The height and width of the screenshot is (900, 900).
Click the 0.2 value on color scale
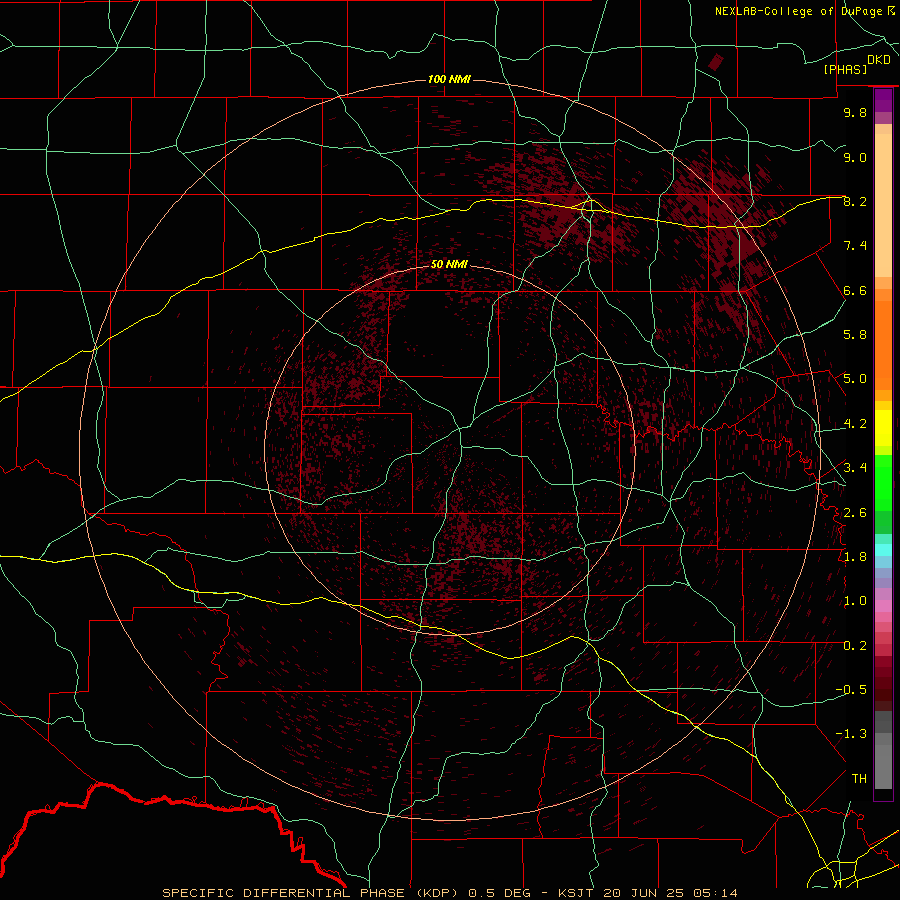(855, 646)
